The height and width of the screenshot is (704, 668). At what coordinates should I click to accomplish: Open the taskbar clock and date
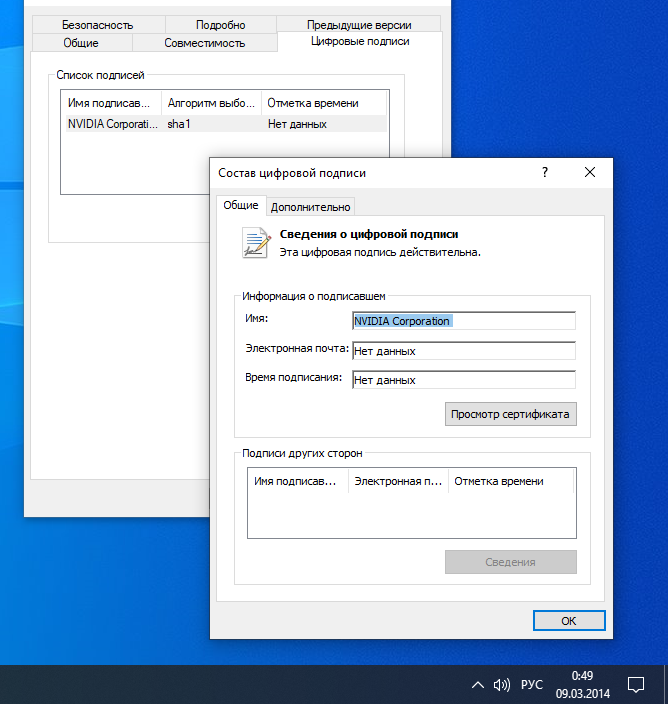[x=583, y=685]
